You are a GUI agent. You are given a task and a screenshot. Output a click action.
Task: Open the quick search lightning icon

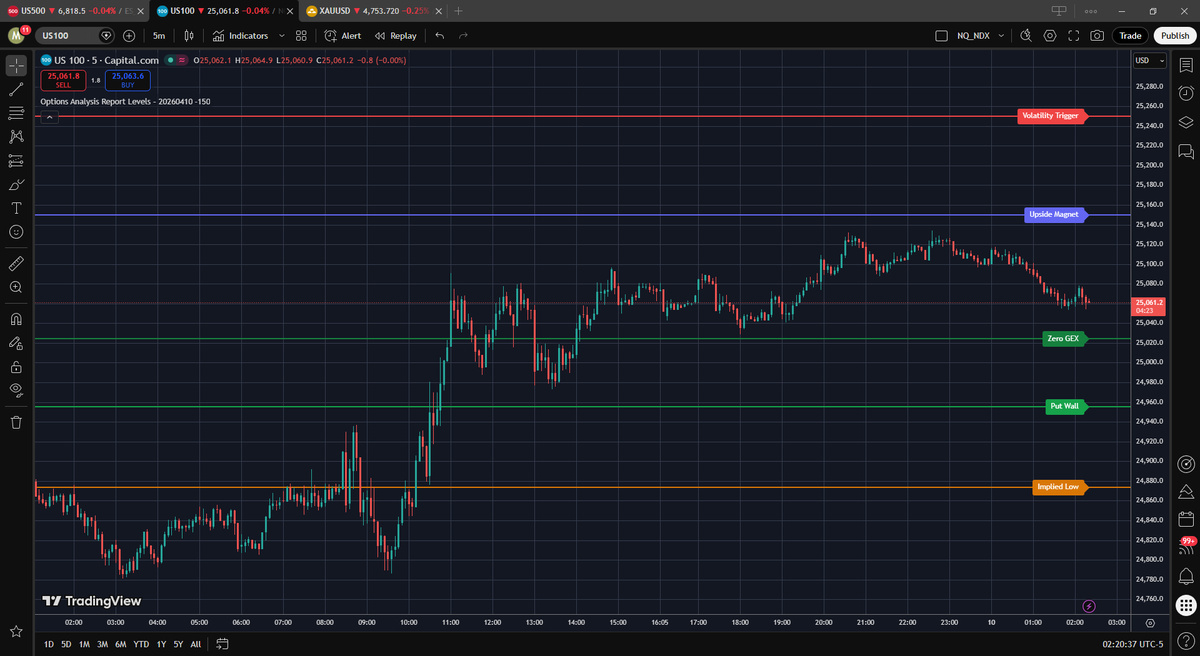click(1025, 36)
